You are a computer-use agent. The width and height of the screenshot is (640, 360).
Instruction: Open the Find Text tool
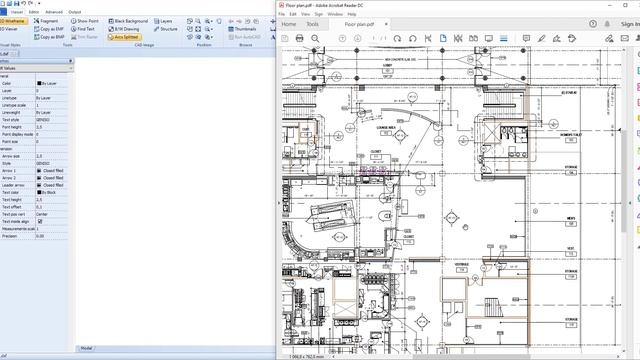tap(82, 29)
